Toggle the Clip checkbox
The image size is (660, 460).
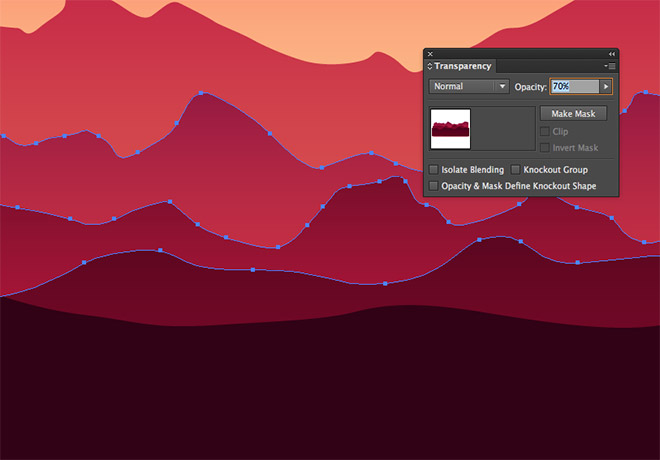point(545,132)
